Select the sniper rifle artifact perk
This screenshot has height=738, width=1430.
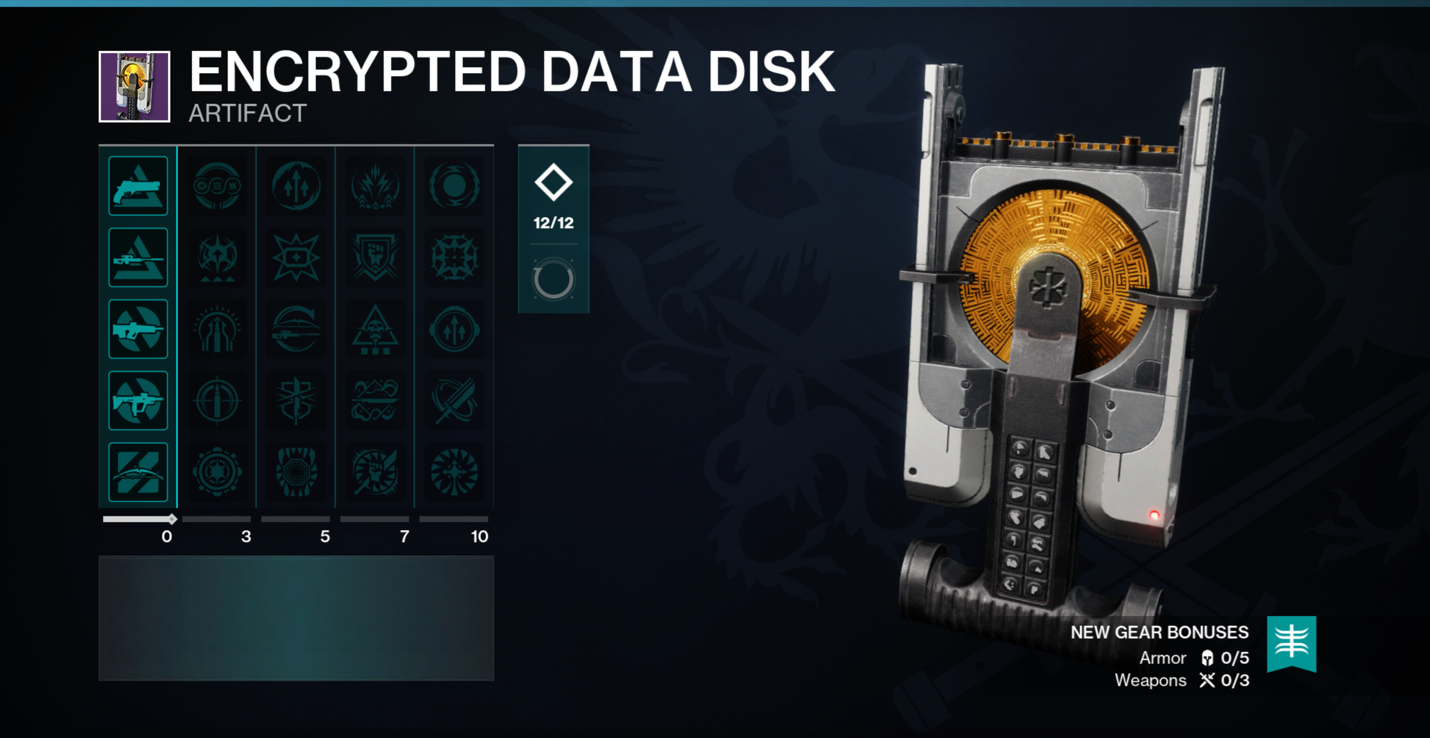[138, 258]
